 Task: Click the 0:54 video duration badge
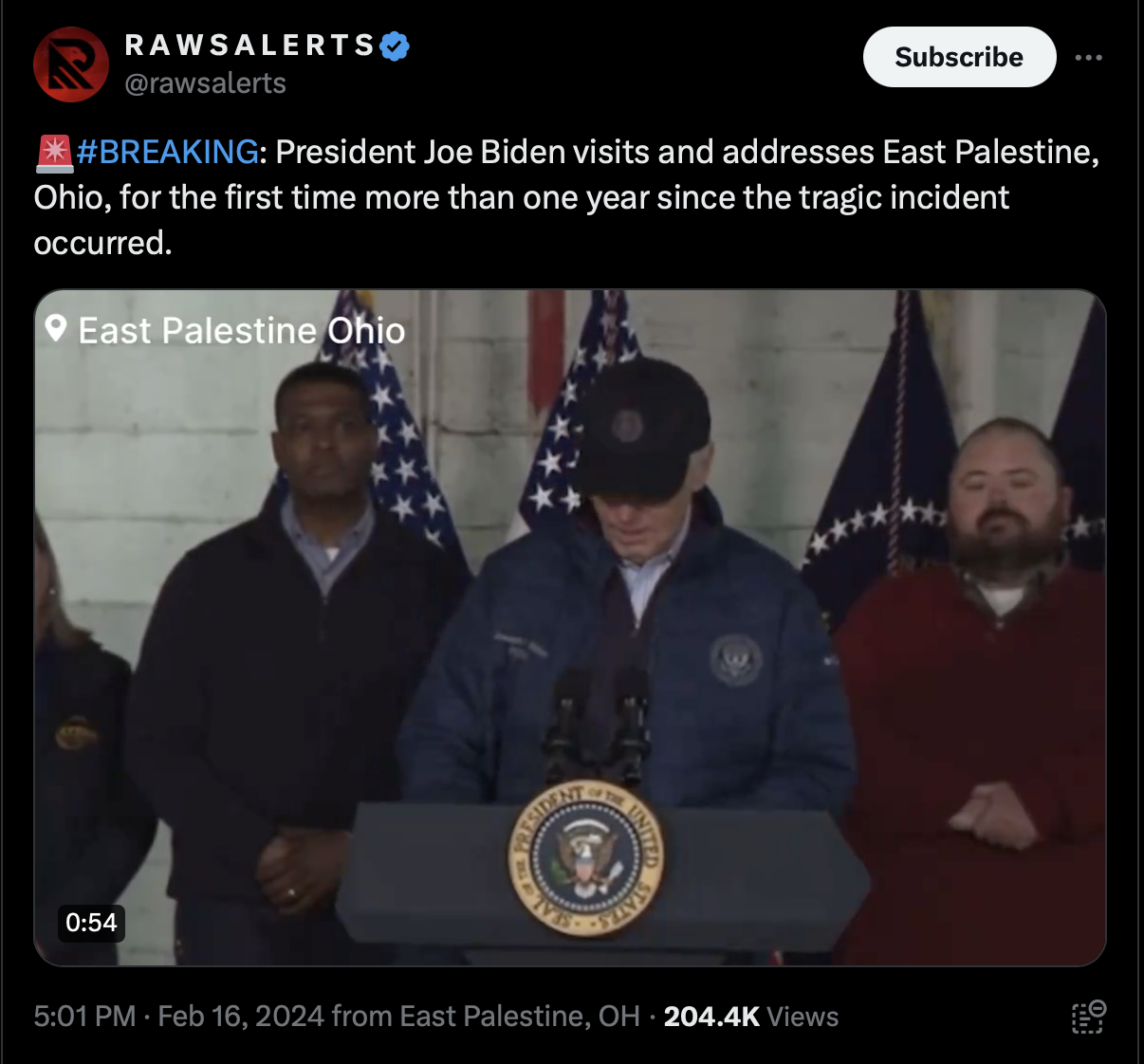(x=91, y=922)
